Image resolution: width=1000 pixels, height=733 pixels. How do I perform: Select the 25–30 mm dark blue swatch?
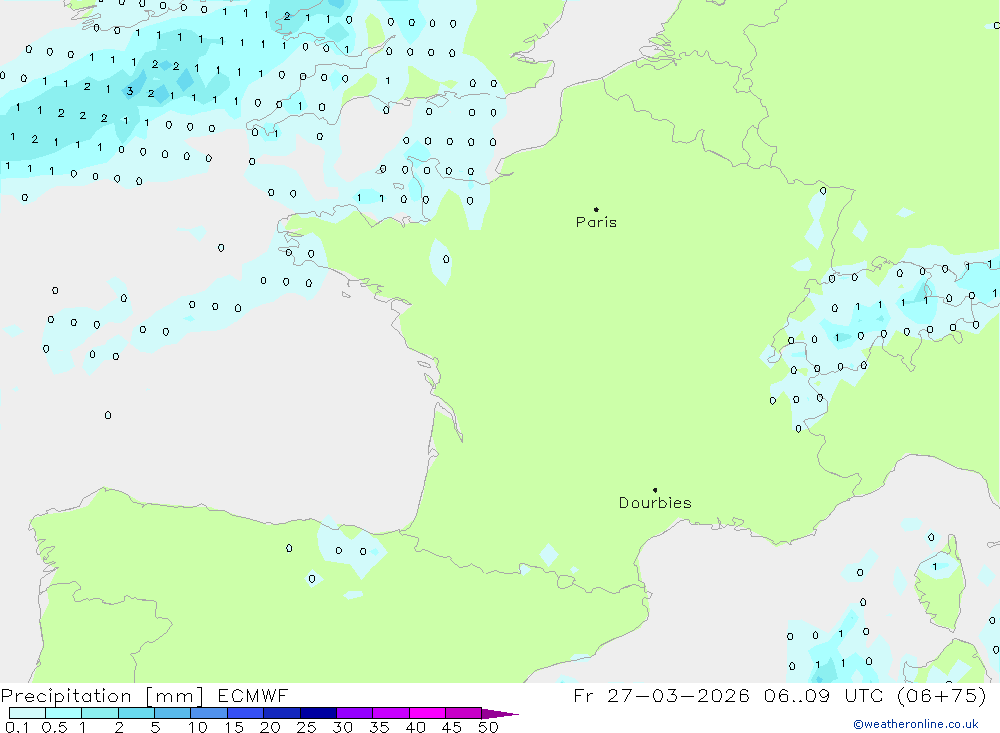tap(318, 713)
